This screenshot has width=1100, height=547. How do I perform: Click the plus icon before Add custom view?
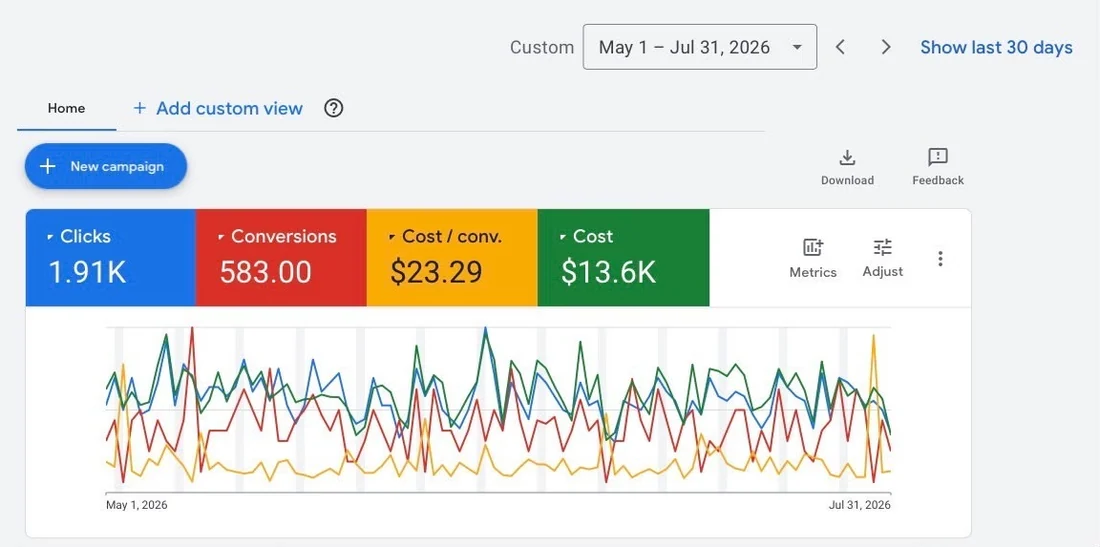[140, 108]
